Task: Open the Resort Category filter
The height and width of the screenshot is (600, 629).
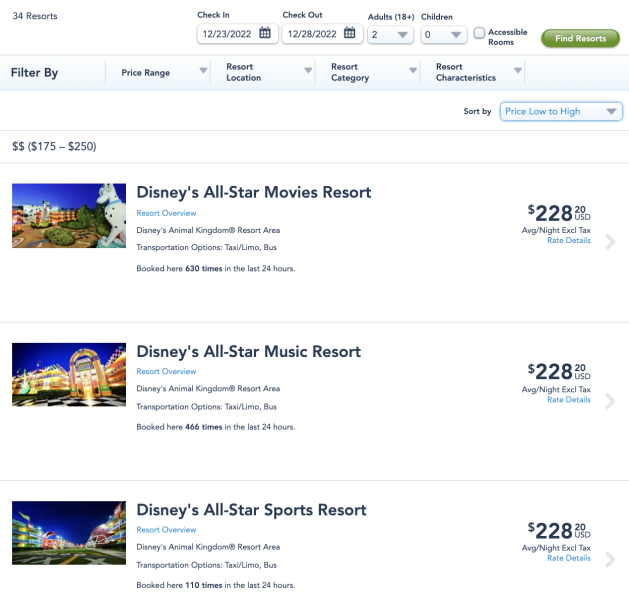Action: [x=367, y=73]
